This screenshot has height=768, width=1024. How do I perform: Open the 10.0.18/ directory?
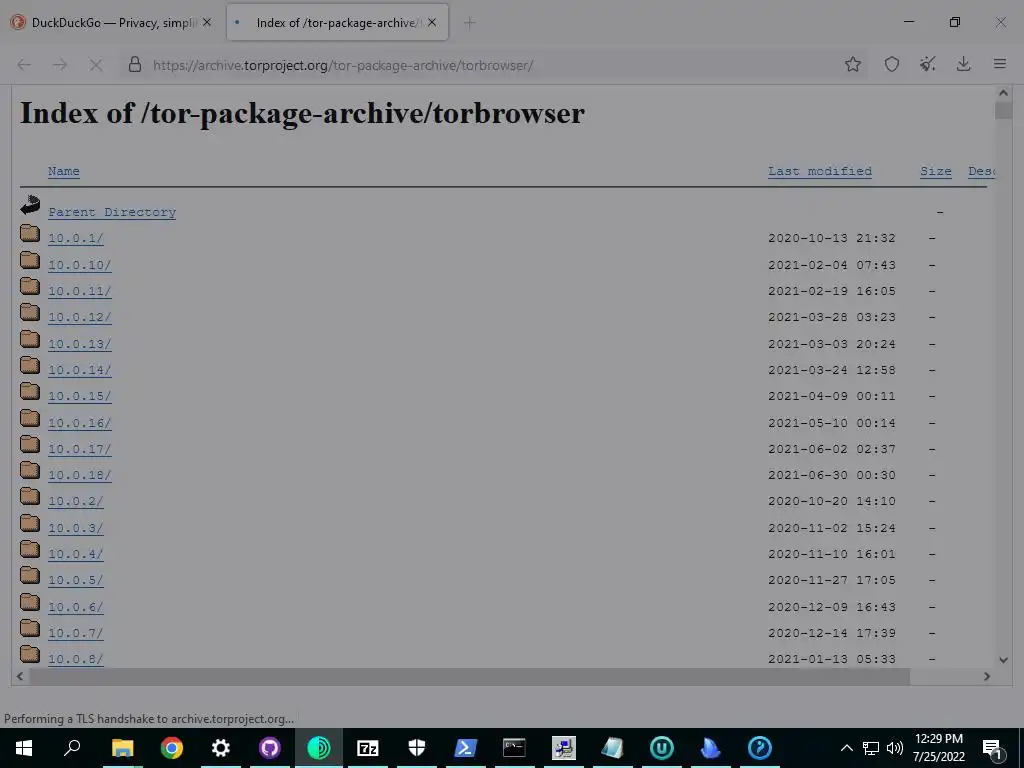(80, 475)
